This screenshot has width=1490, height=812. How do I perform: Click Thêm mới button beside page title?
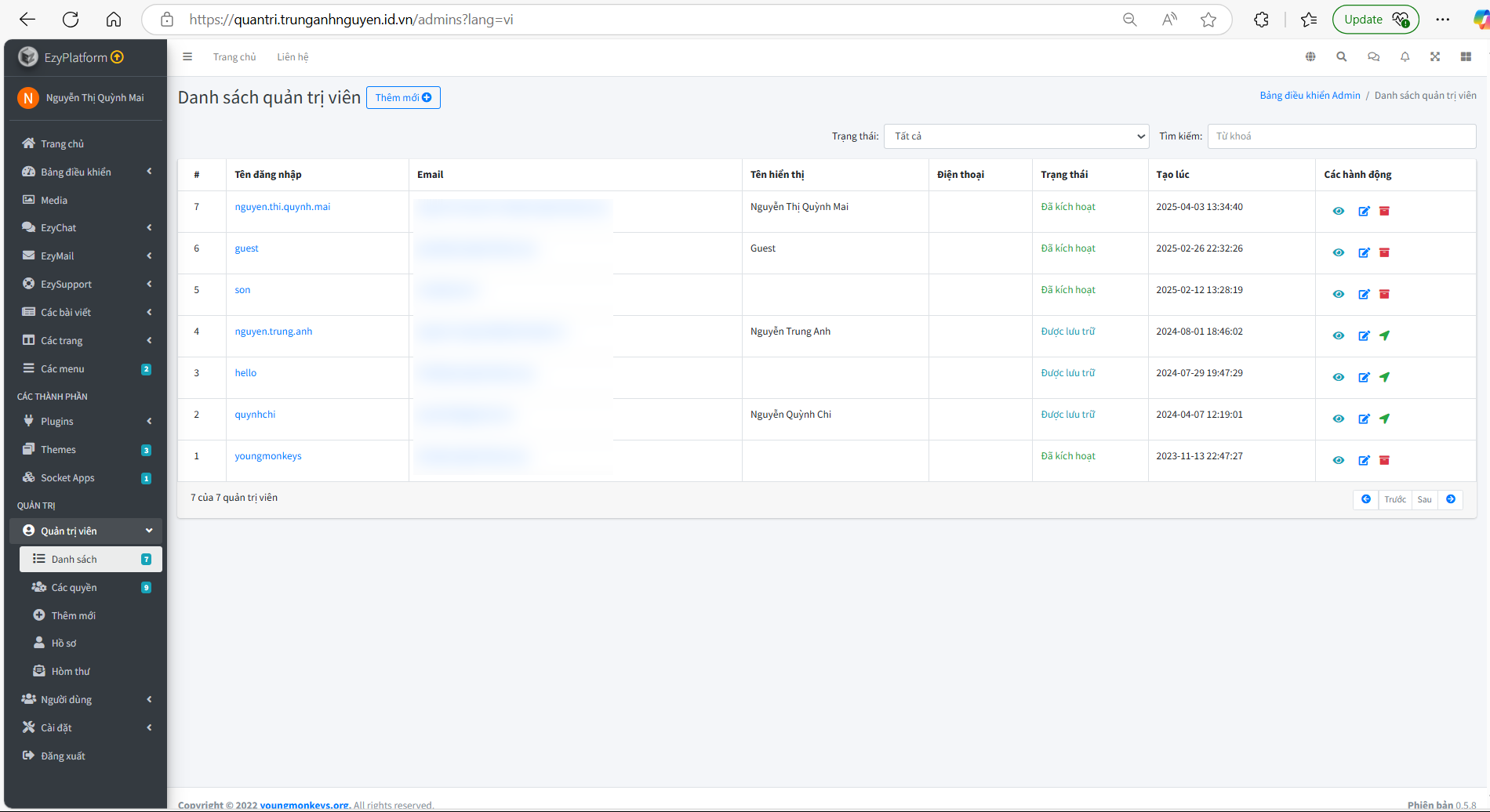[403, 98]
